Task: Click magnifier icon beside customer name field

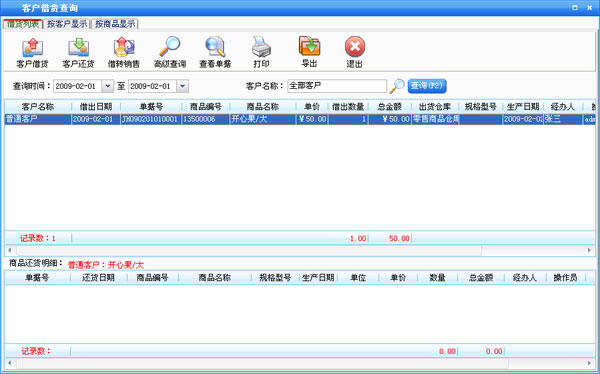Action: (397, 86)
